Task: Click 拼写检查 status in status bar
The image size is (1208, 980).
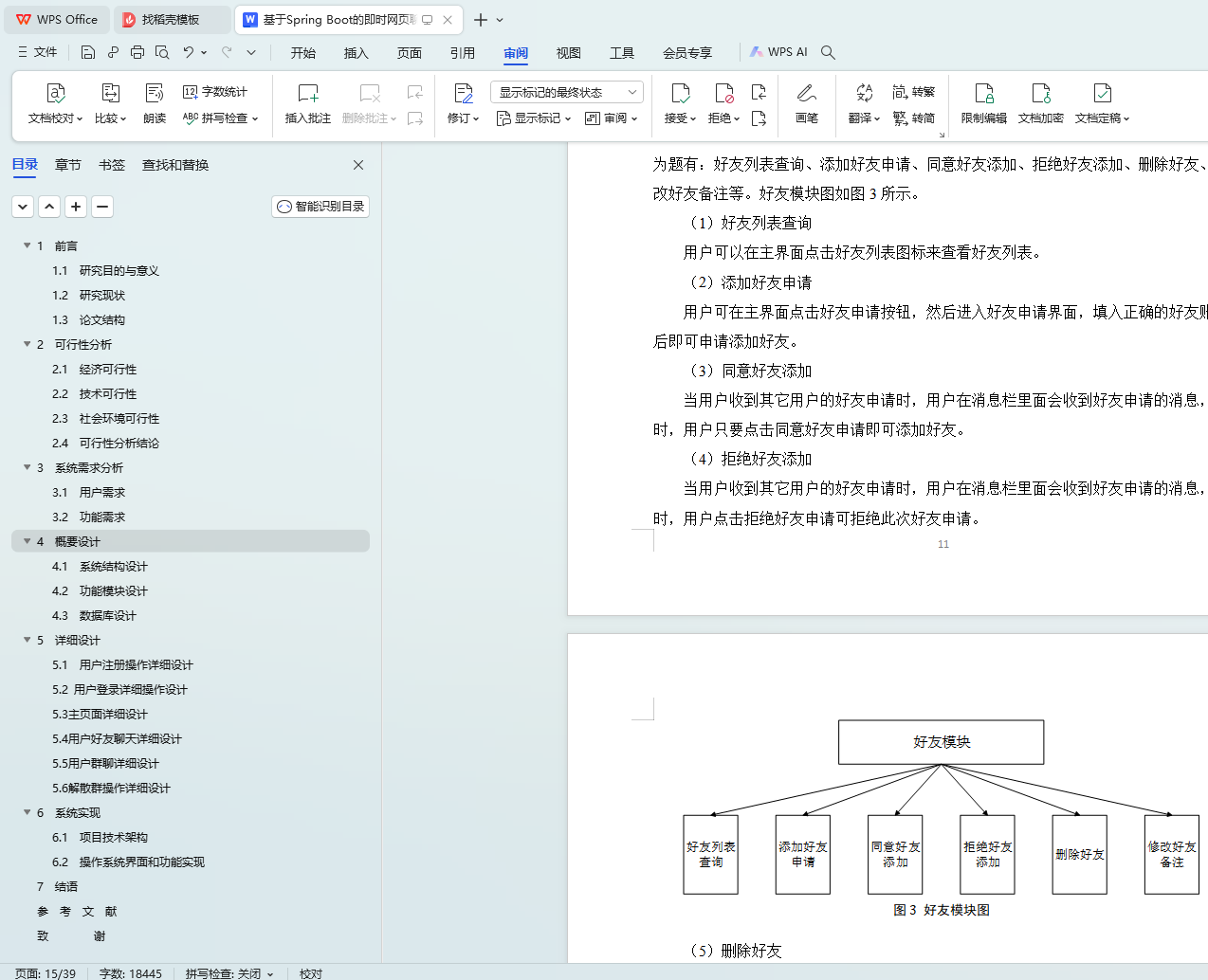Action: [229, 973]
